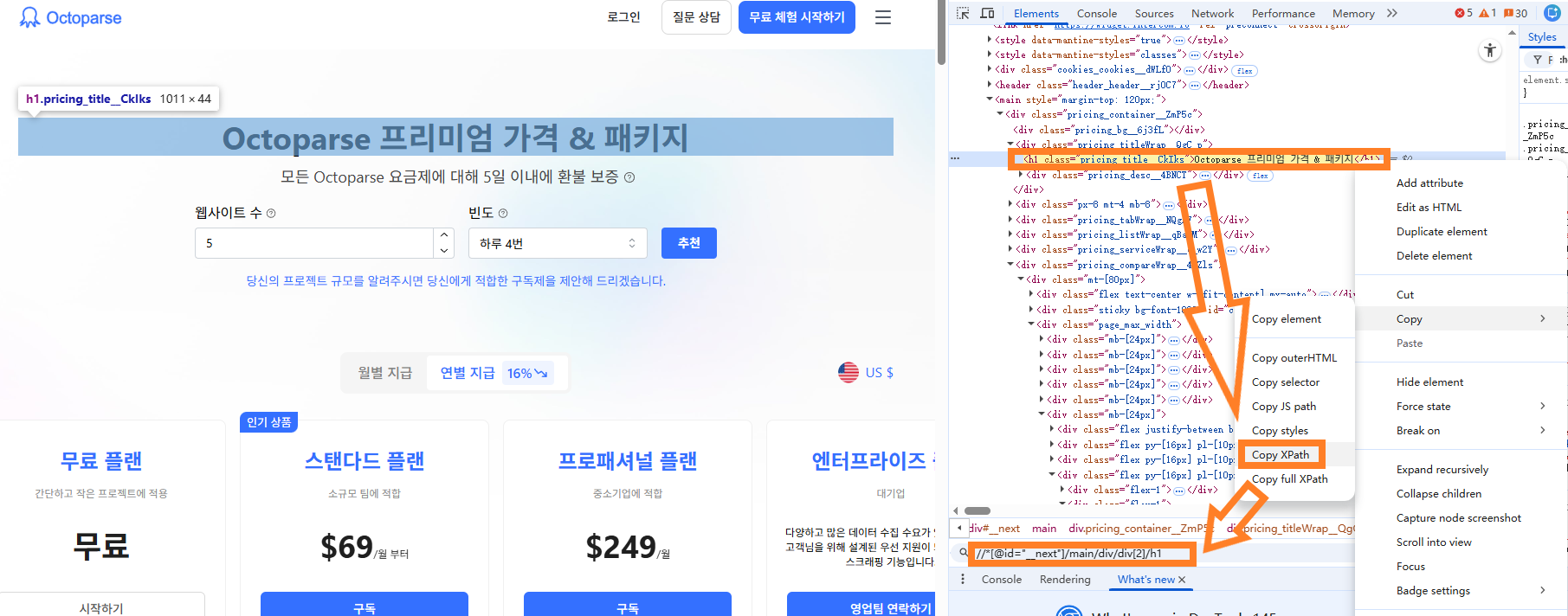
Task: Click the website count input field
Action: pos(313,243)
